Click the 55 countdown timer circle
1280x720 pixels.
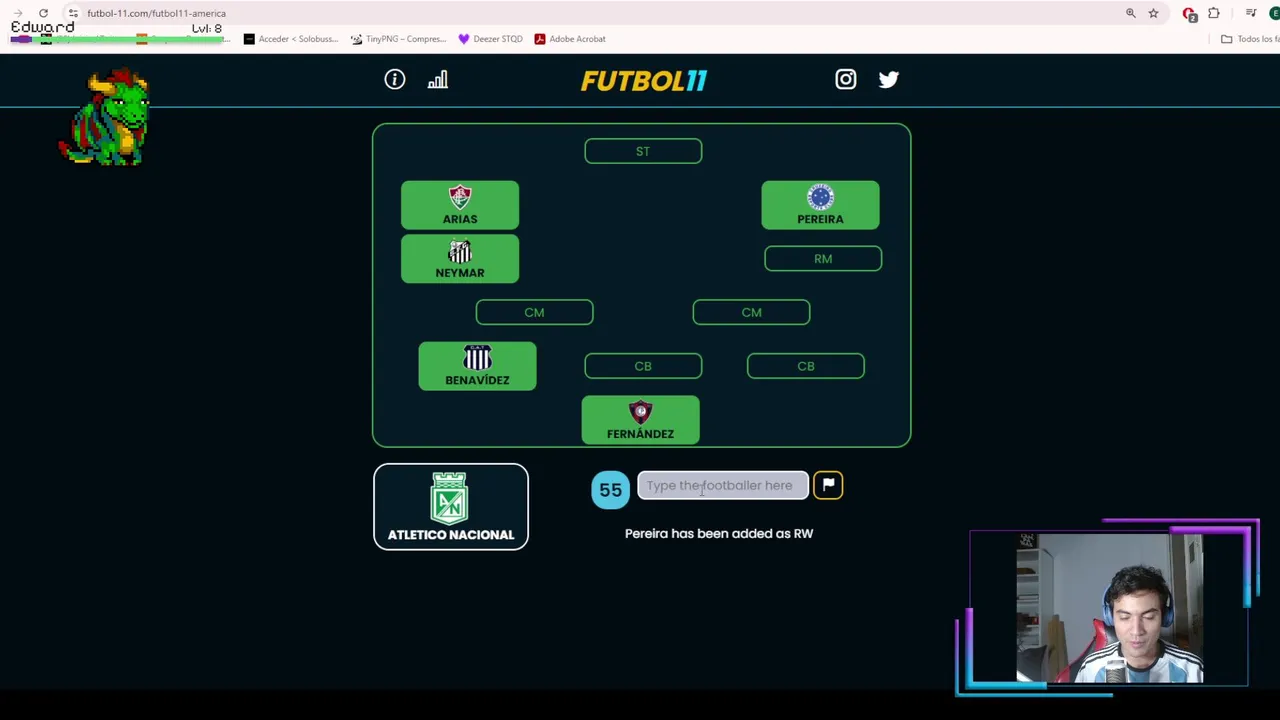[610, 490]
